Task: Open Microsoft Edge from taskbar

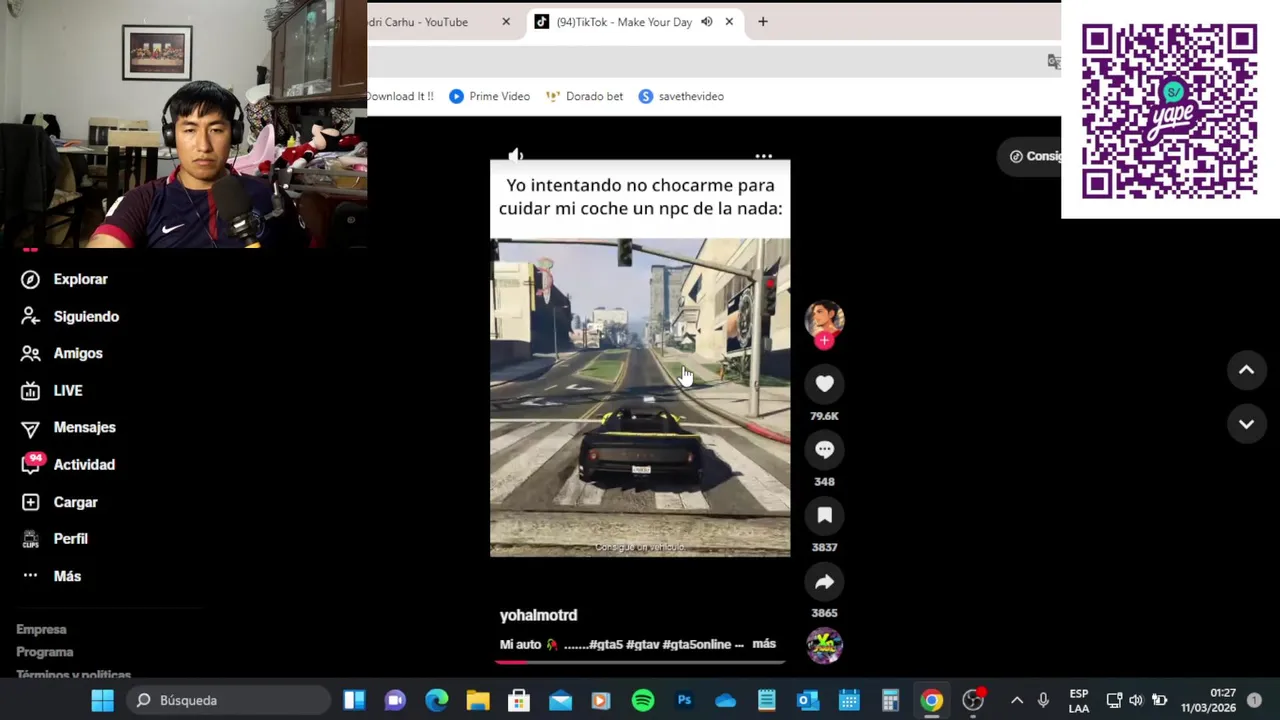Action: click(x=436, y=700)
